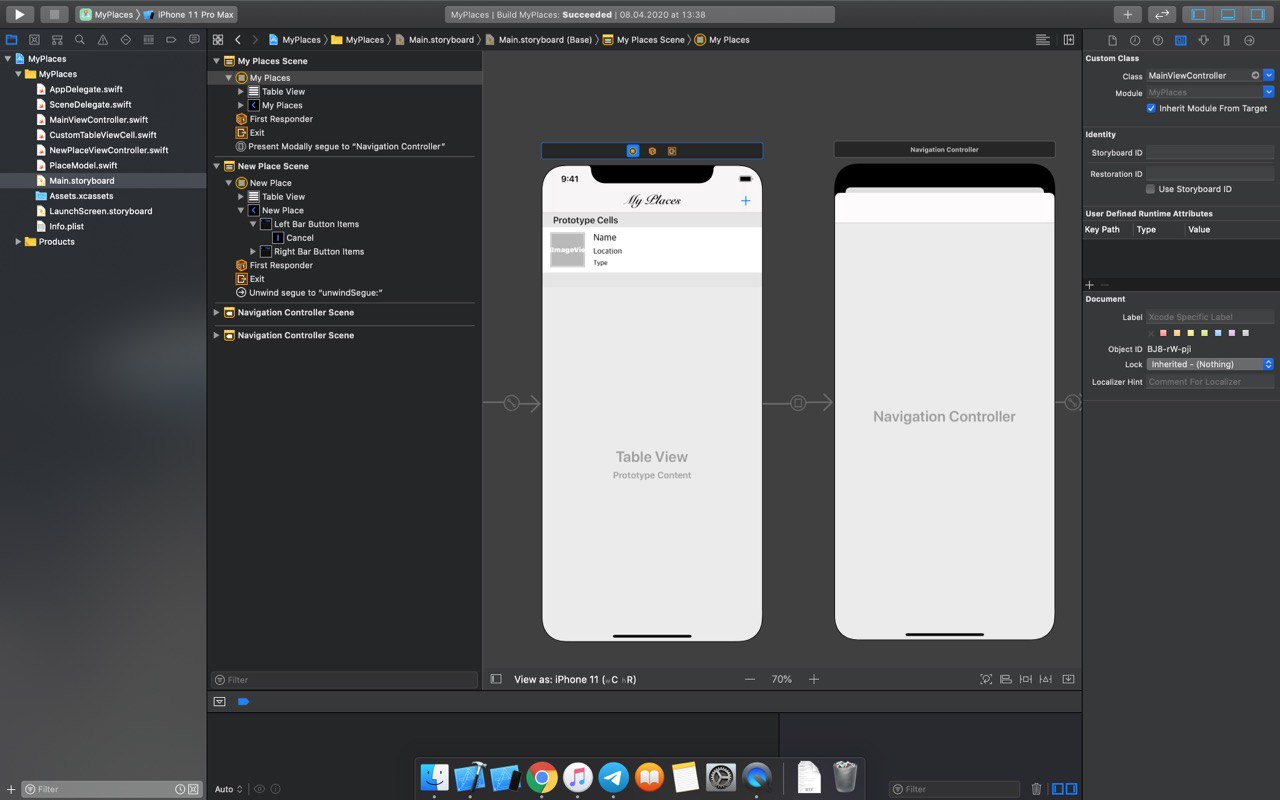Collapse Left Bar Button Items
1280x800 pixels.
click(x=253, y=224)
